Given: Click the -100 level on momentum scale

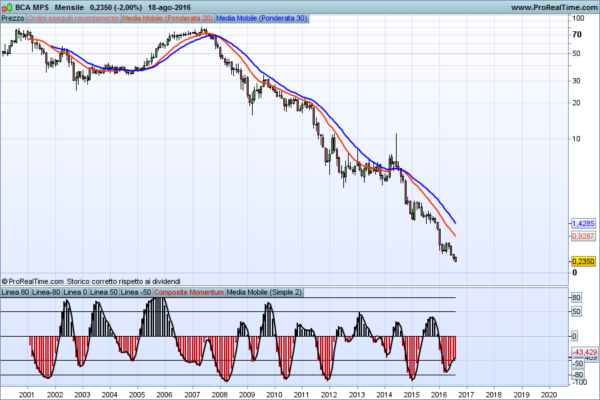Looking at the screenshot, I should (x=579, y=382).
